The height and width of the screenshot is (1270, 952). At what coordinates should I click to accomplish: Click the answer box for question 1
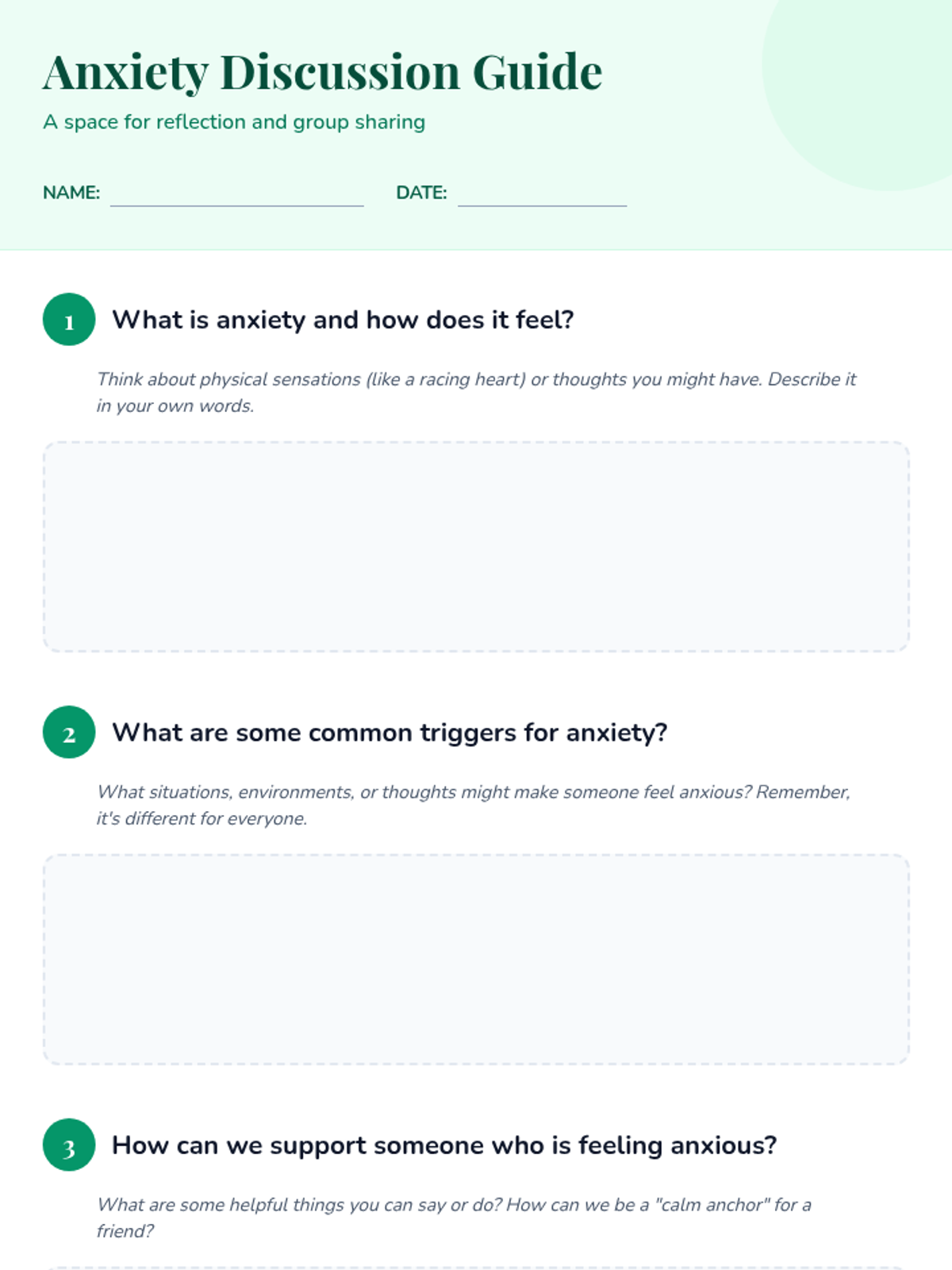476,547
